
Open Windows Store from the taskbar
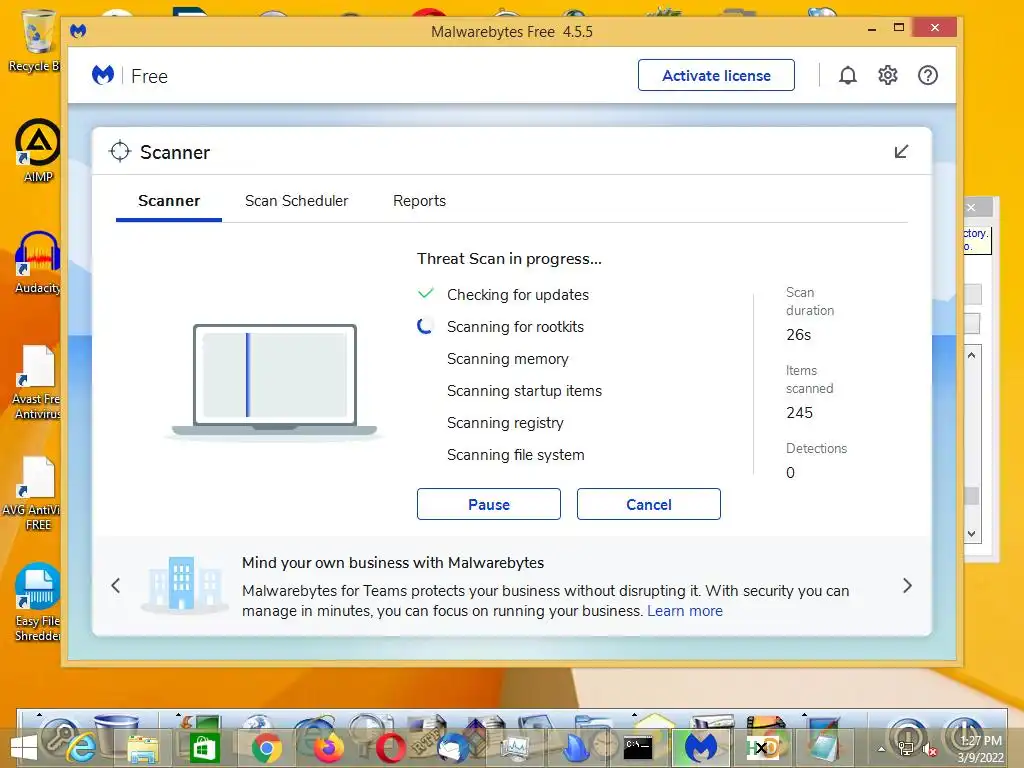click(x=204, y=748)
